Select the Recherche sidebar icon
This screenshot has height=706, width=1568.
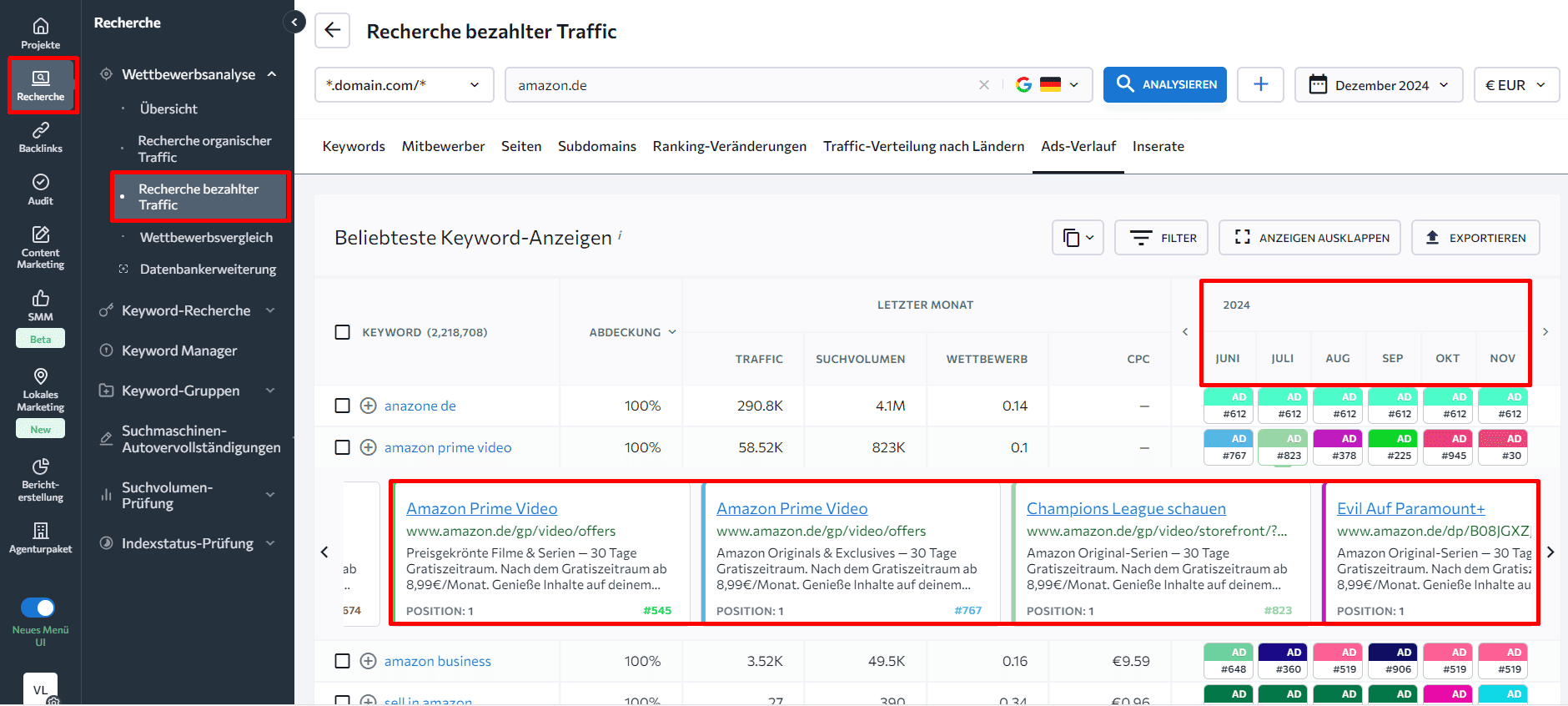(40, 86)
